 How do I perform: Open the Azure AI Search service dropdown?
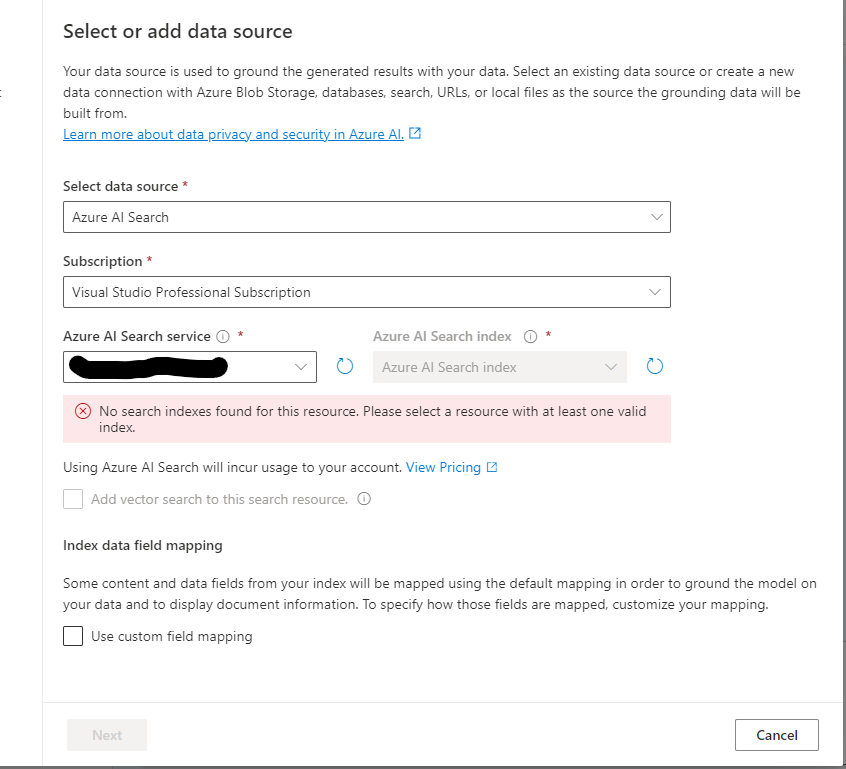190,367
